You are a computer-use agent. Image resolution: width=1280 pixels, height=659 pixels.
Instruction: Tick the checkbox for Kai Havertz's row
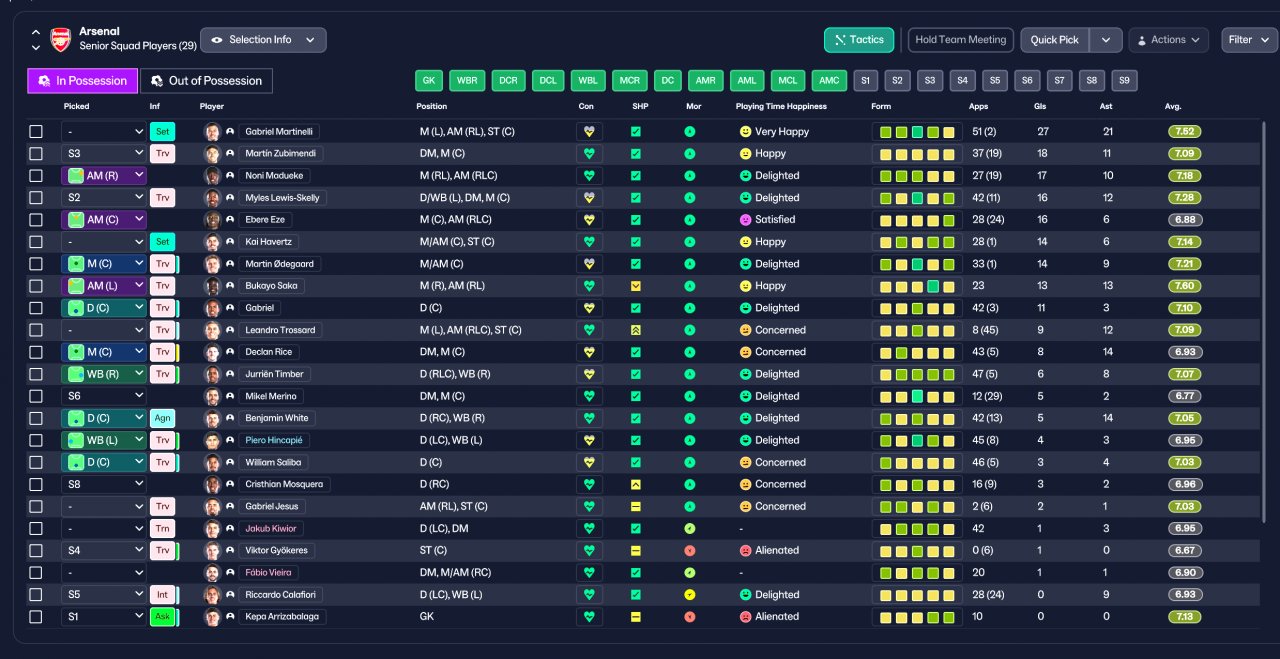coord(36,242)
